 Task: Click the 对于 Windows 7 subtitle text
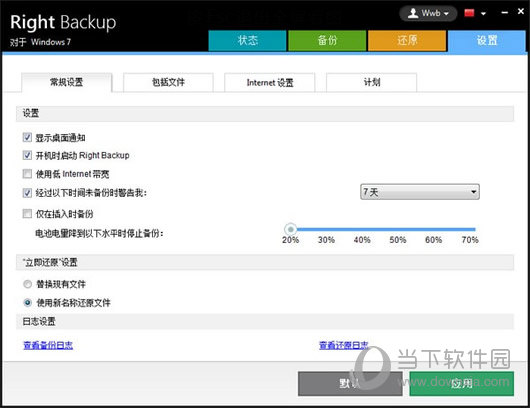tap(41, 42)
